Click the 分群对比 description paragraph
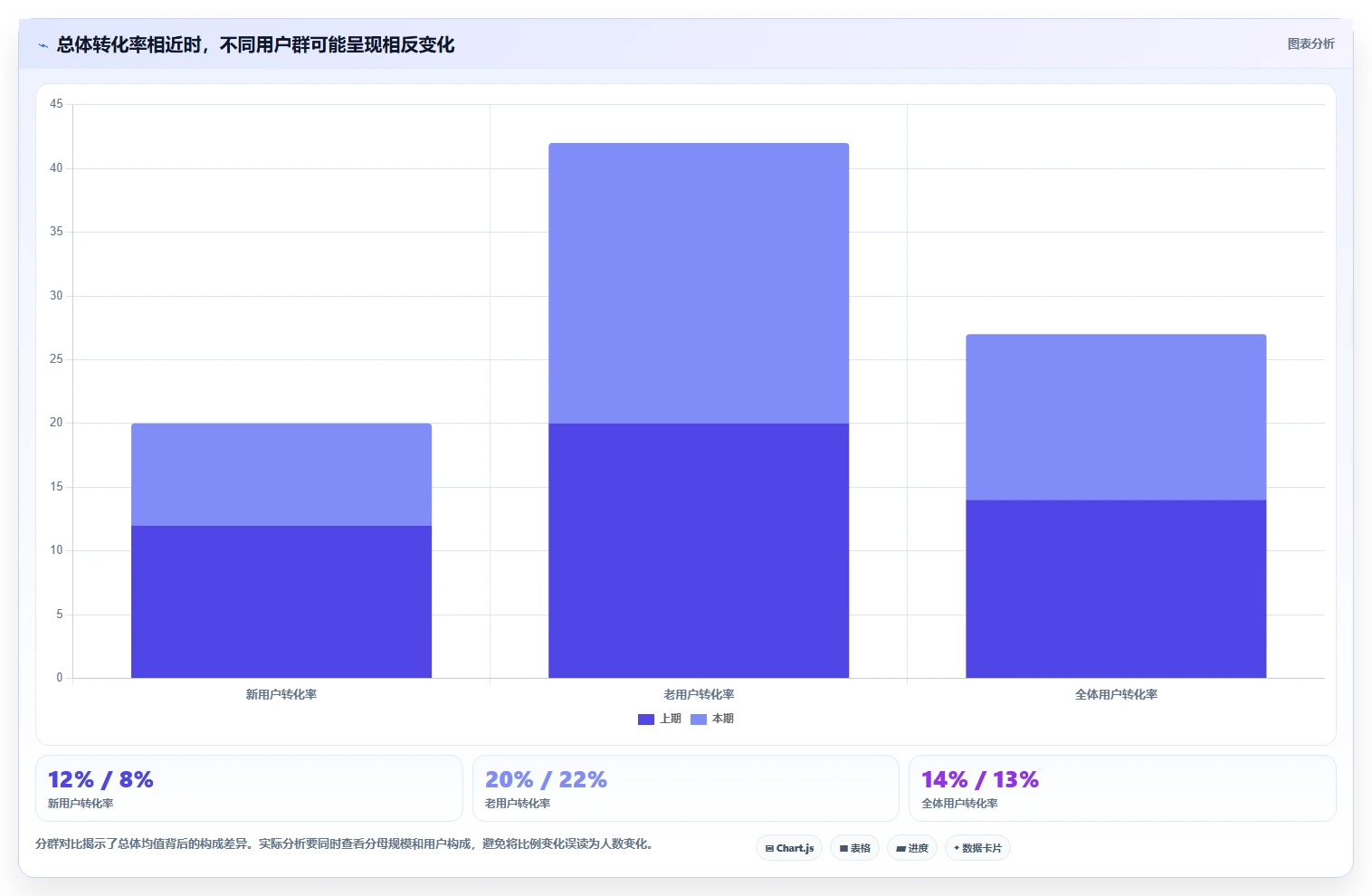1372x896 pixels. pyautogui.click(x=345, y=844)
